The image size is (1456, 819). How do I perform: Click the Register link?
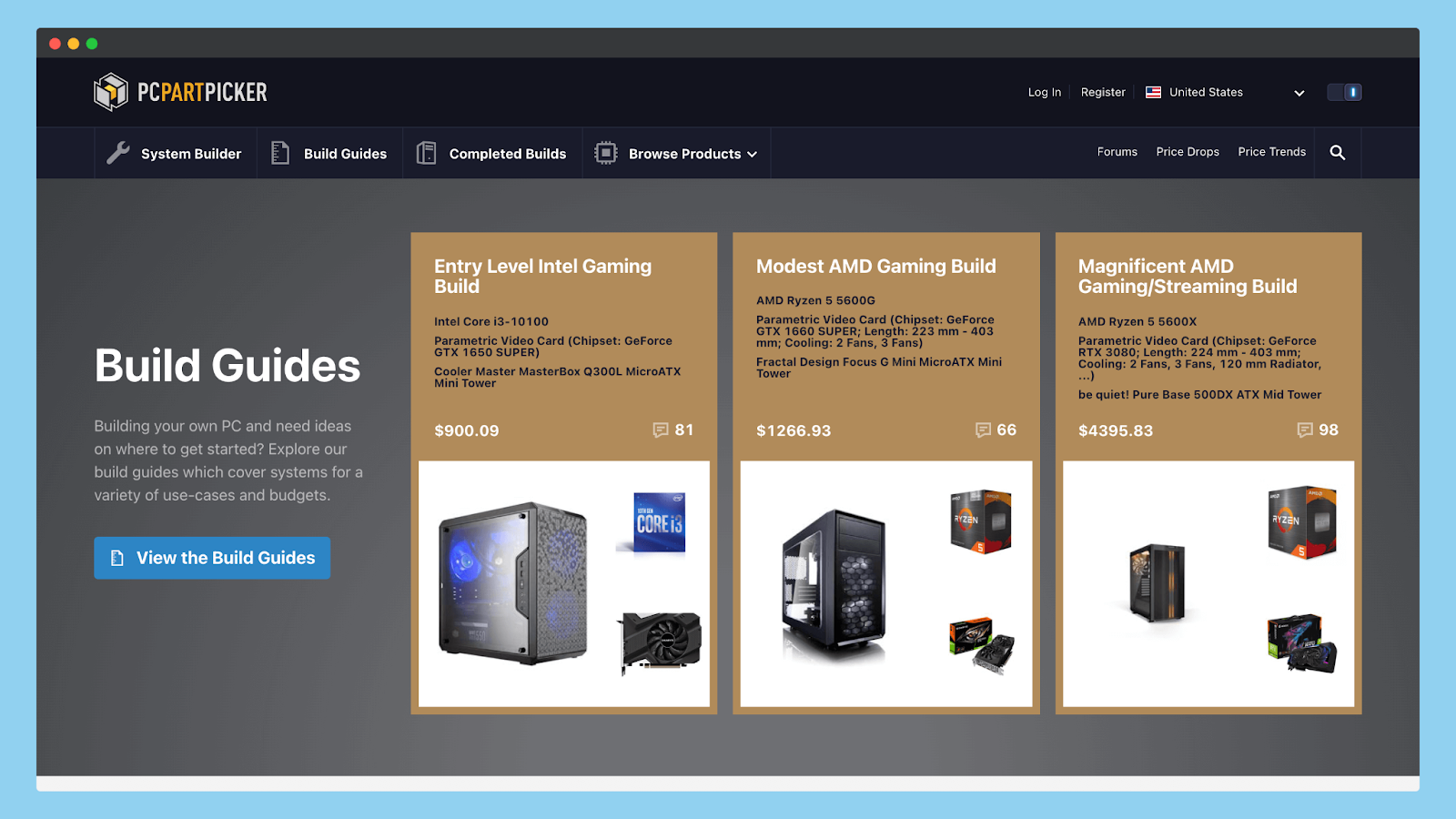(1103, 92)
